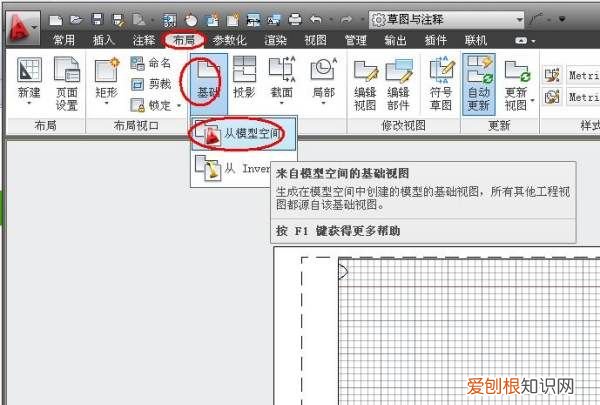Click the 编辑部件 button
This screenshot has height=405, width=600.
point(398,85)
